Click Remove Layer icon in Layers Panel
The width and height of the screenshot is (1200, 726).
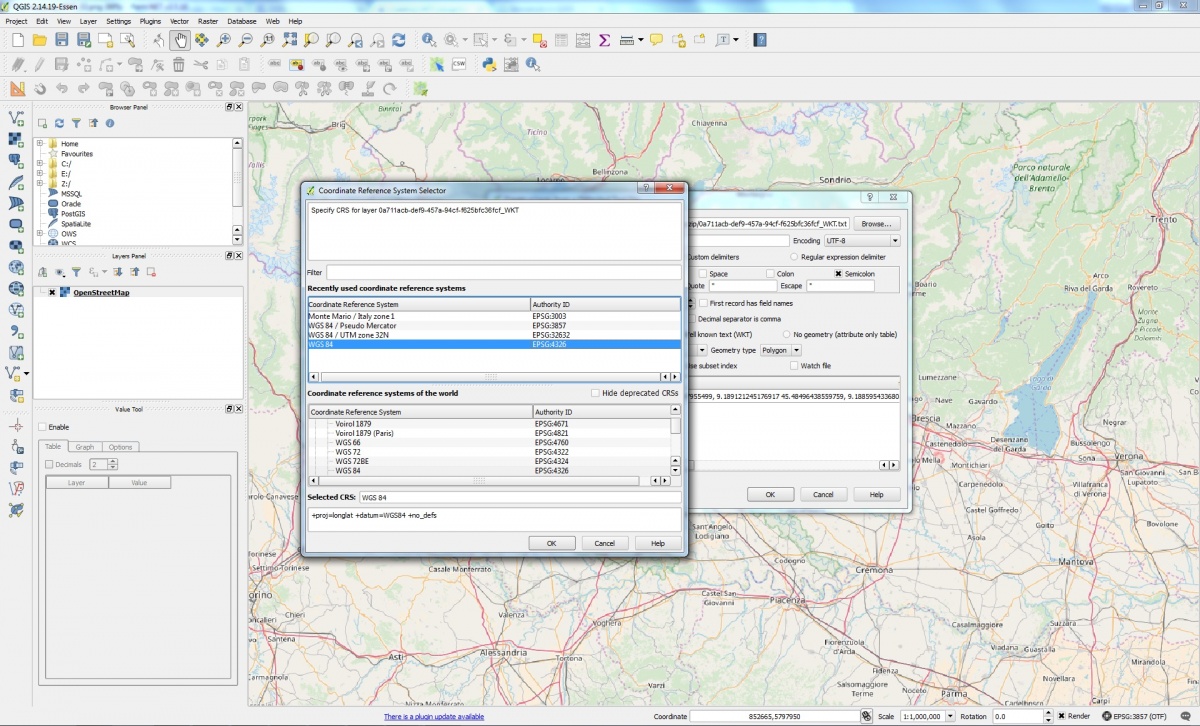tap(151, 272)
